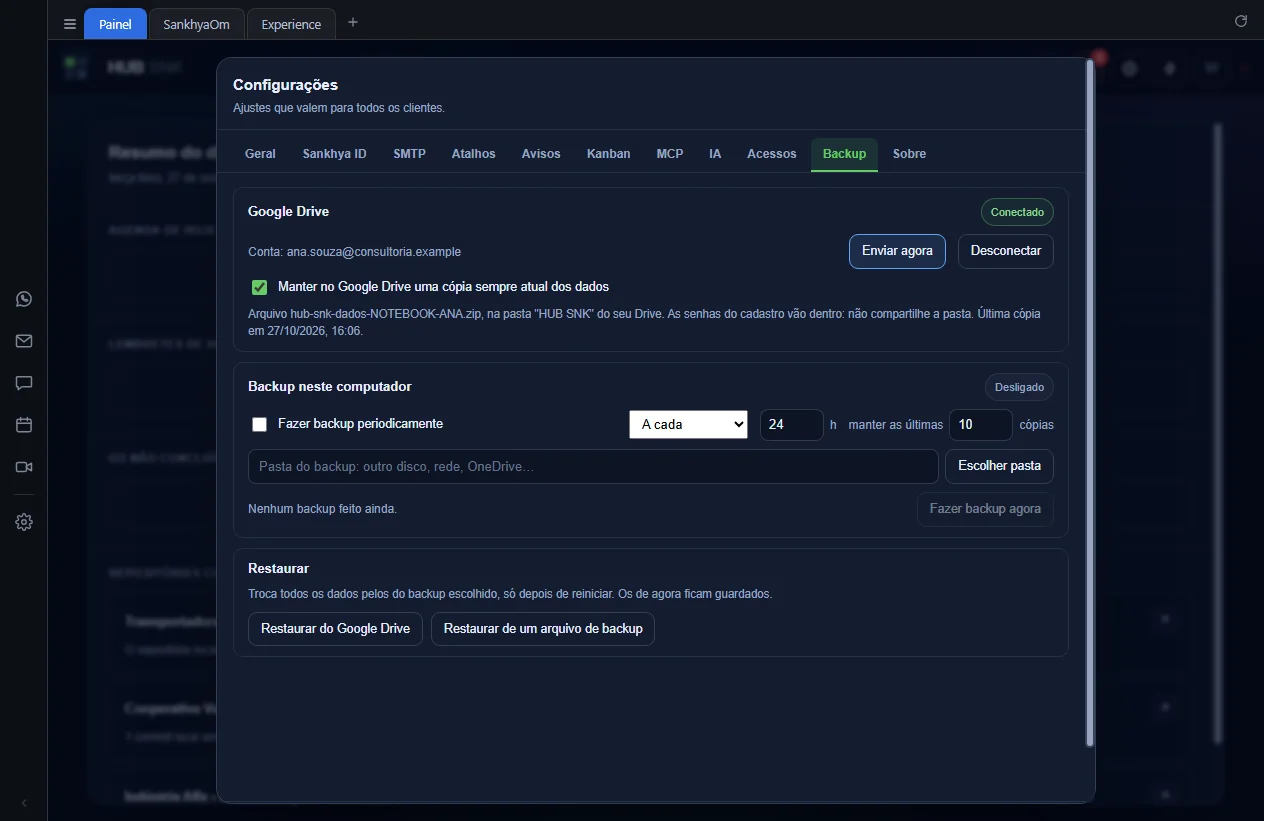Open the Avisos settings tab

pos(541,154)
